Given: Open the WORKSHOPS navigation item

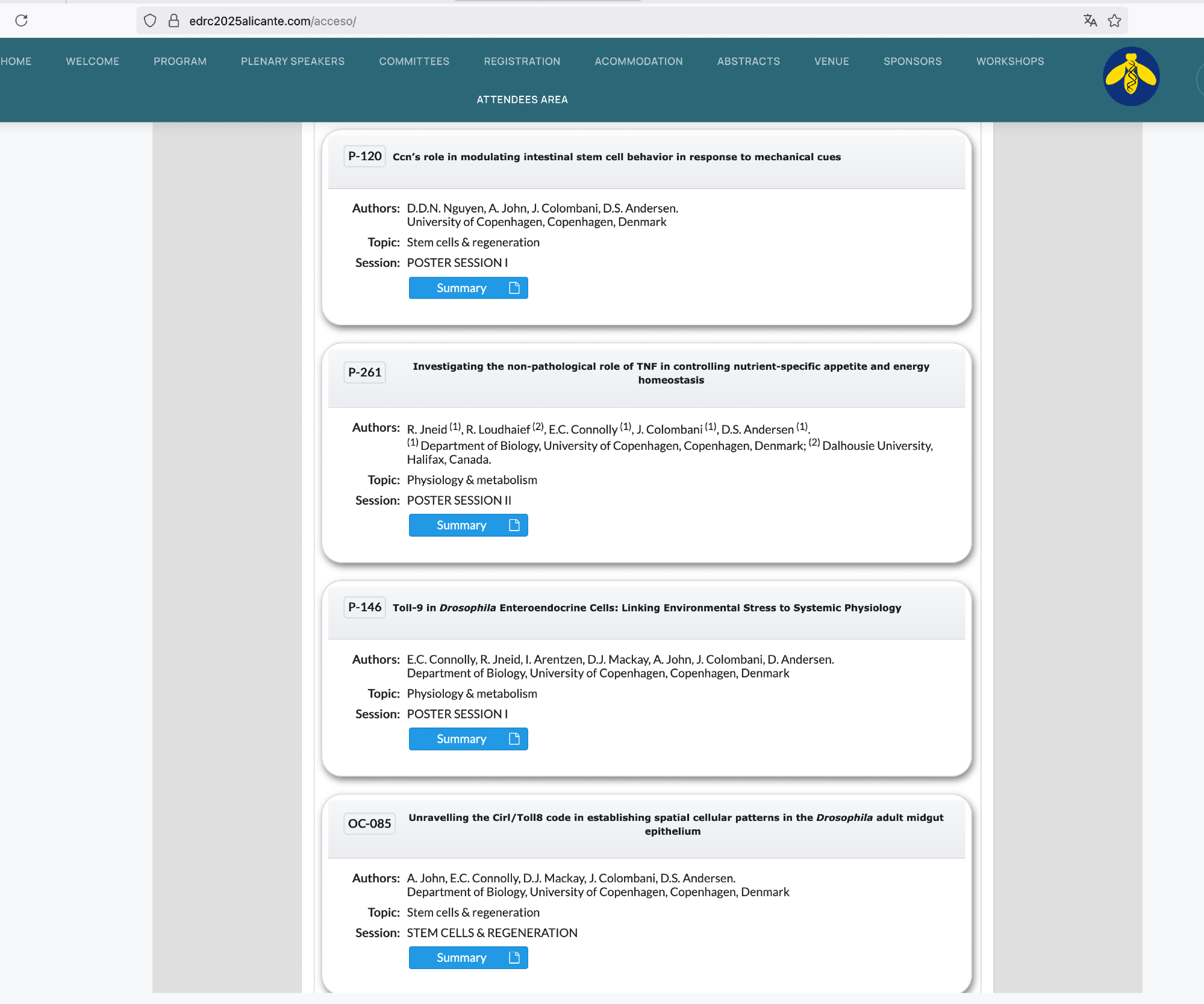Looking at the screenshot, I should pos(1009,61).
